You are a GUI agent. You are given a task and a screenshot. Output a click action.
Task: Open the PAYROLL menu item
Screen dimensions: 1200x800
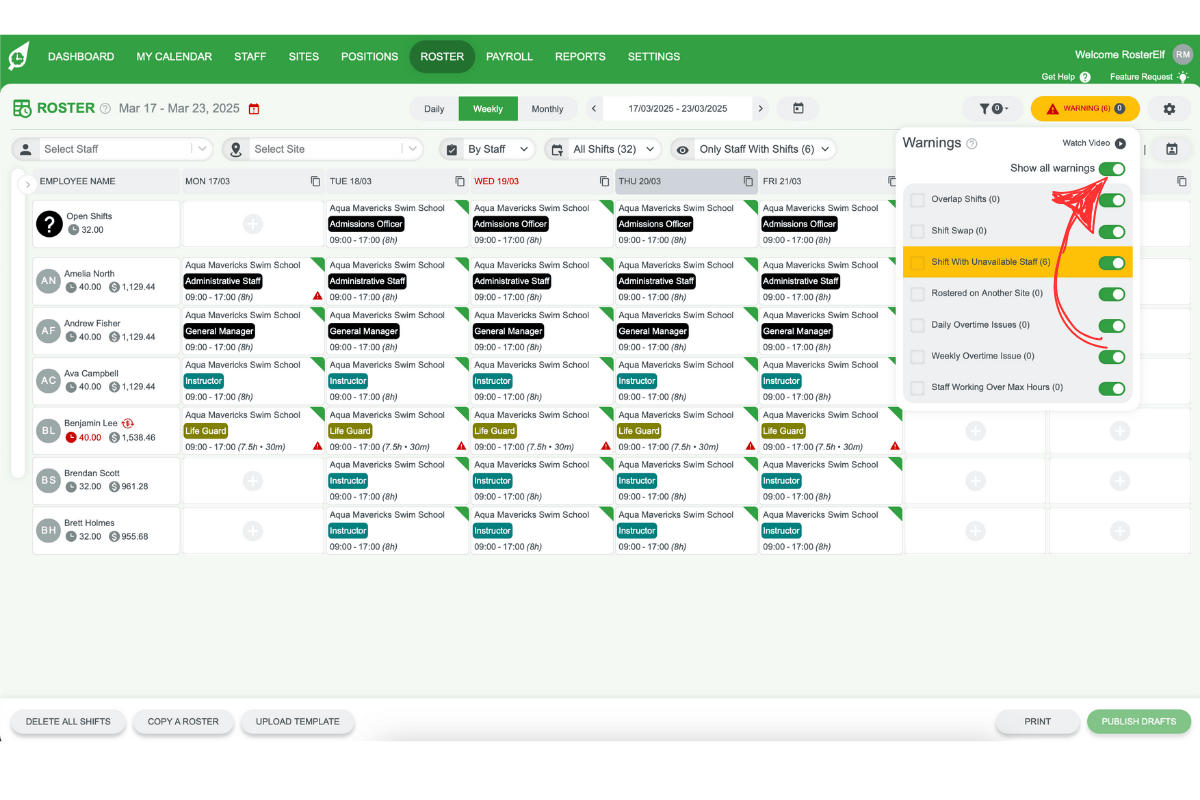pyautogui.click(x=510, y=57)
